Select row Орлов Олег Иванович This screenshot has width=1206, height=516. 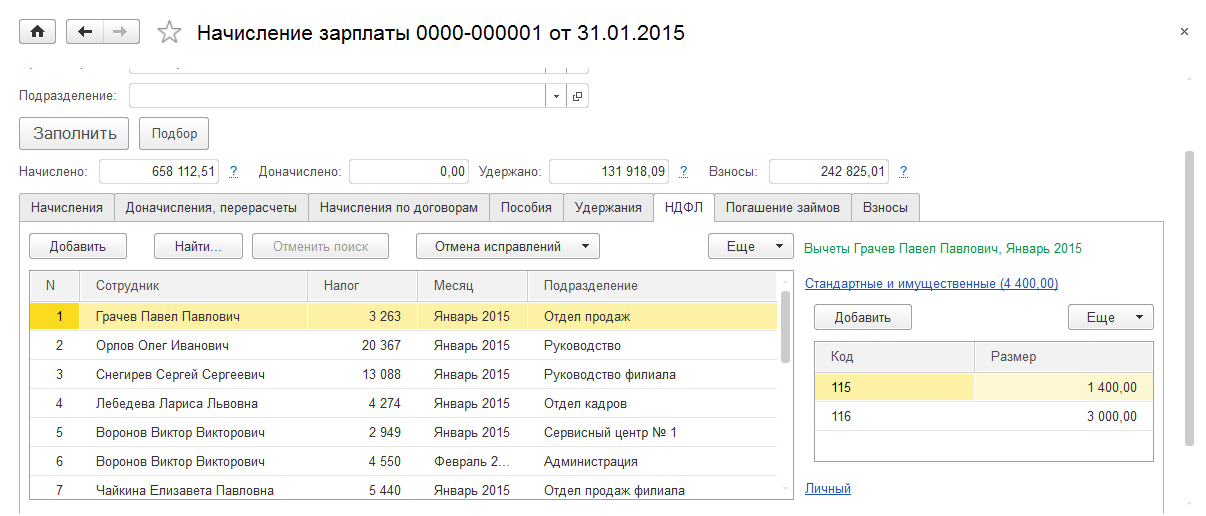[403, 345]
